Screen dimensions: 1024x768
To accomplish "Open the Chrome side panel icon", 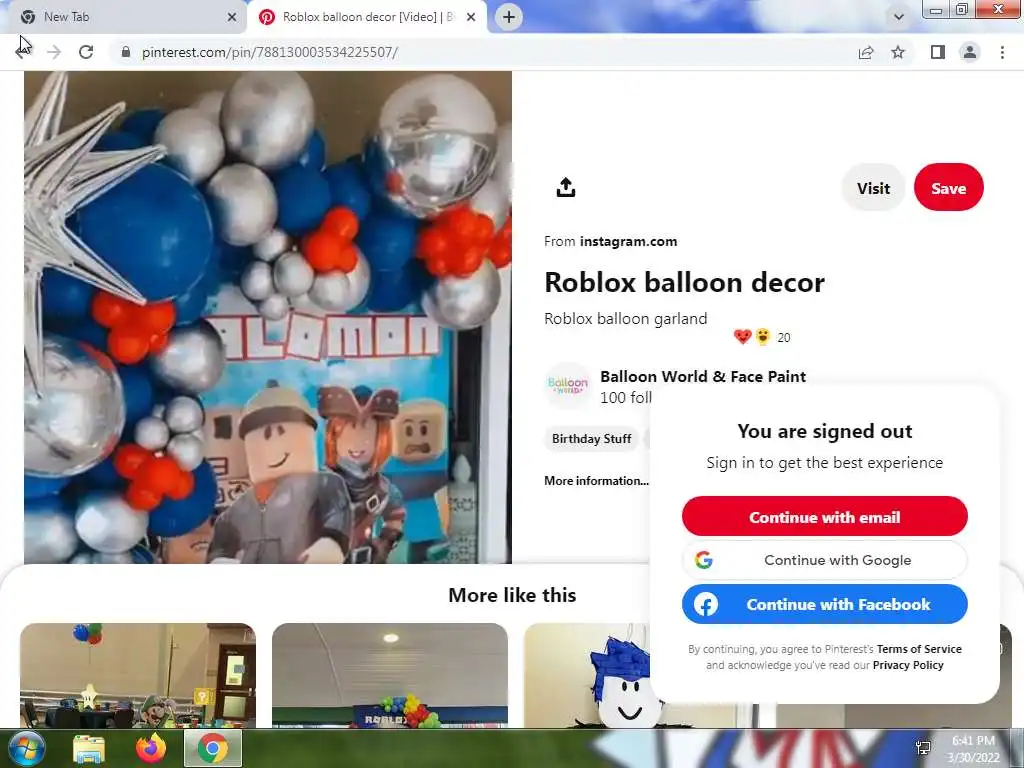I will [x=938, y=52].
